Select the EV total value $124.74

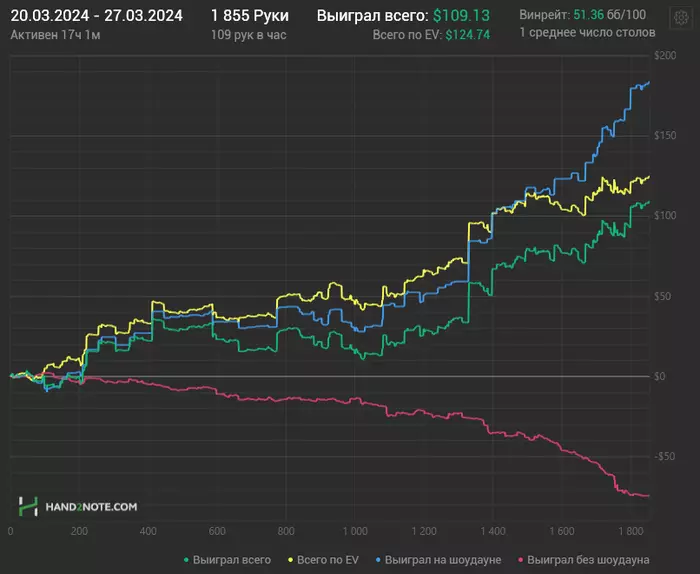[467, 35]
